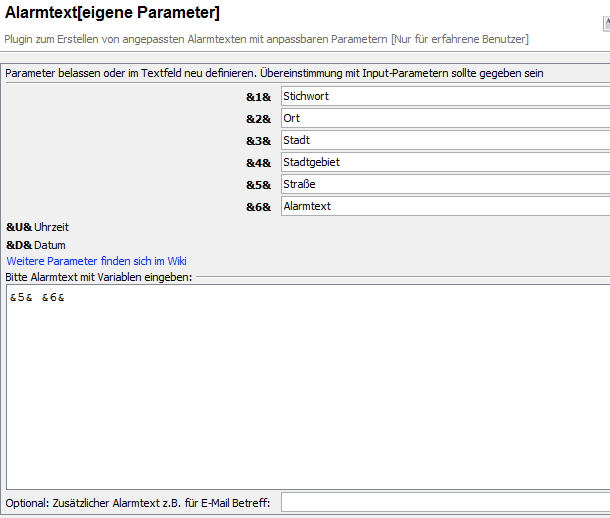Click the &5& parameter label

point(258,185)
